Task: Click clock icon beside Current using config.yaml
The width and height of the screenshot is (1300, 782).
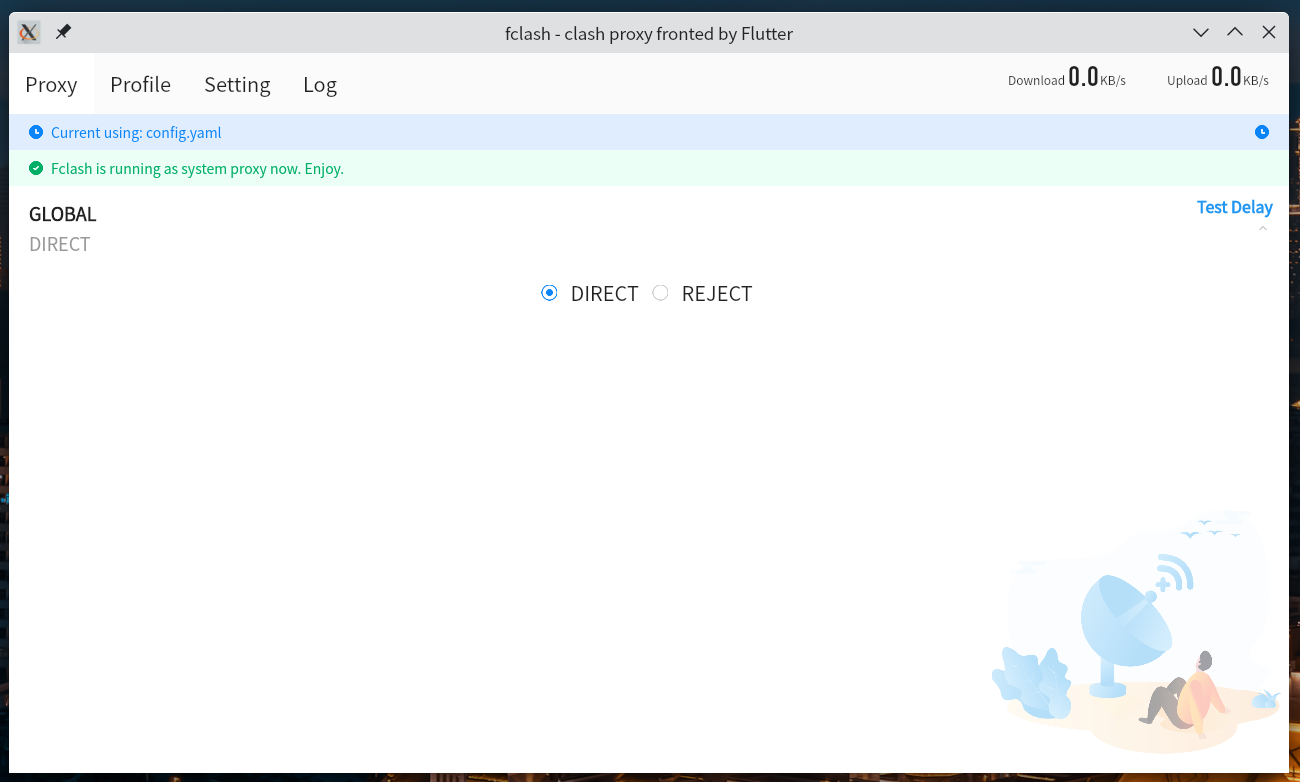Action: (36, 132)
